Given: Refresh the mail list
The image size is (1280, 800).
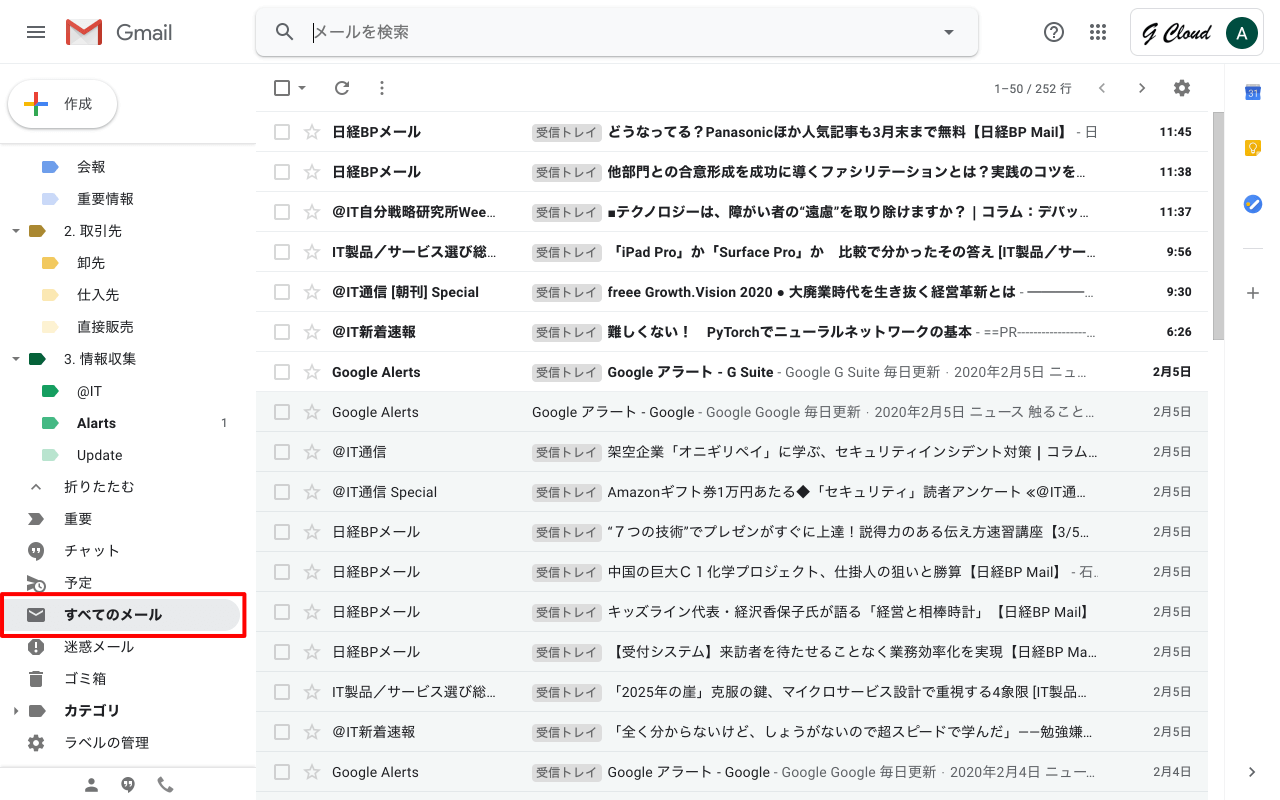Looking at the screenshot, I should click(x=342, y=88).
